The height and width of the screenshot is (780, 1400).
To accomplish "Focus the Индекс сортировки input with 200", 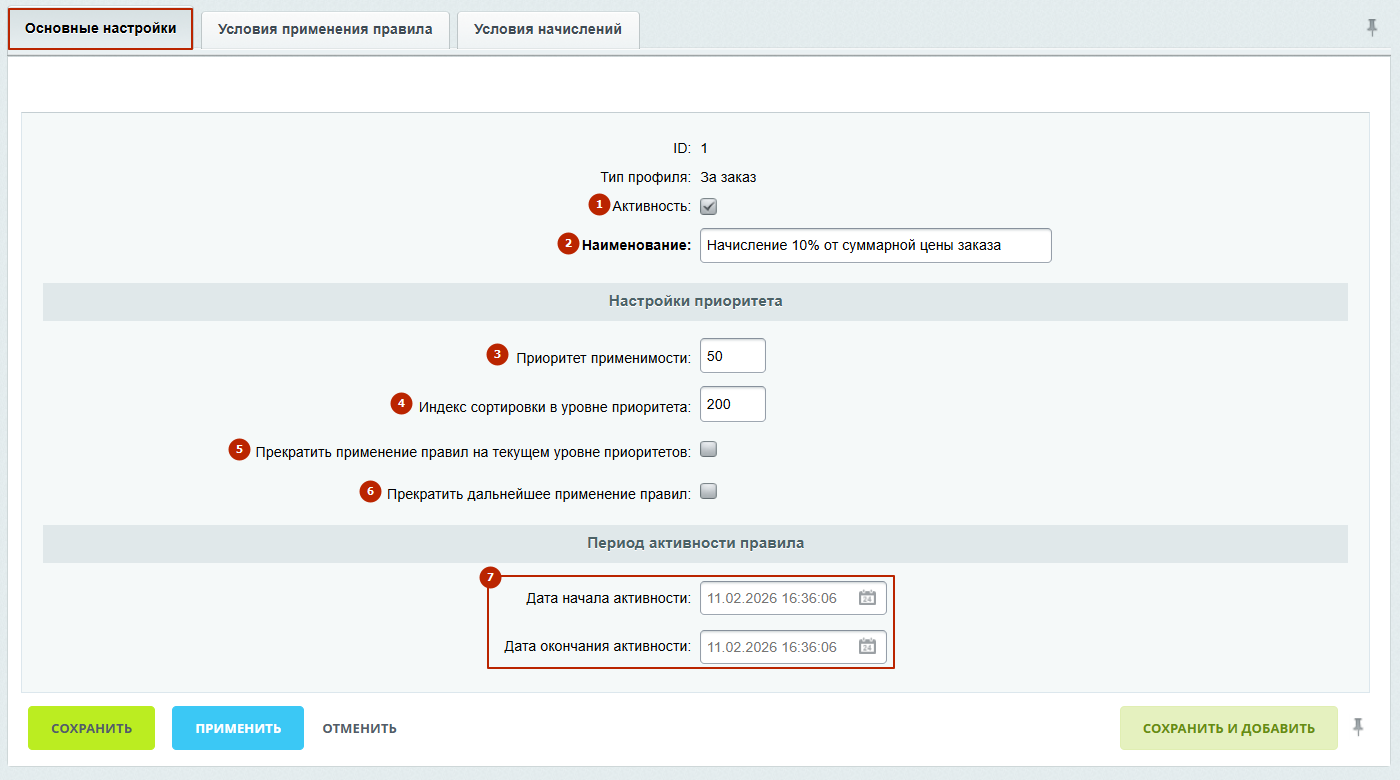I will [732, 404].
